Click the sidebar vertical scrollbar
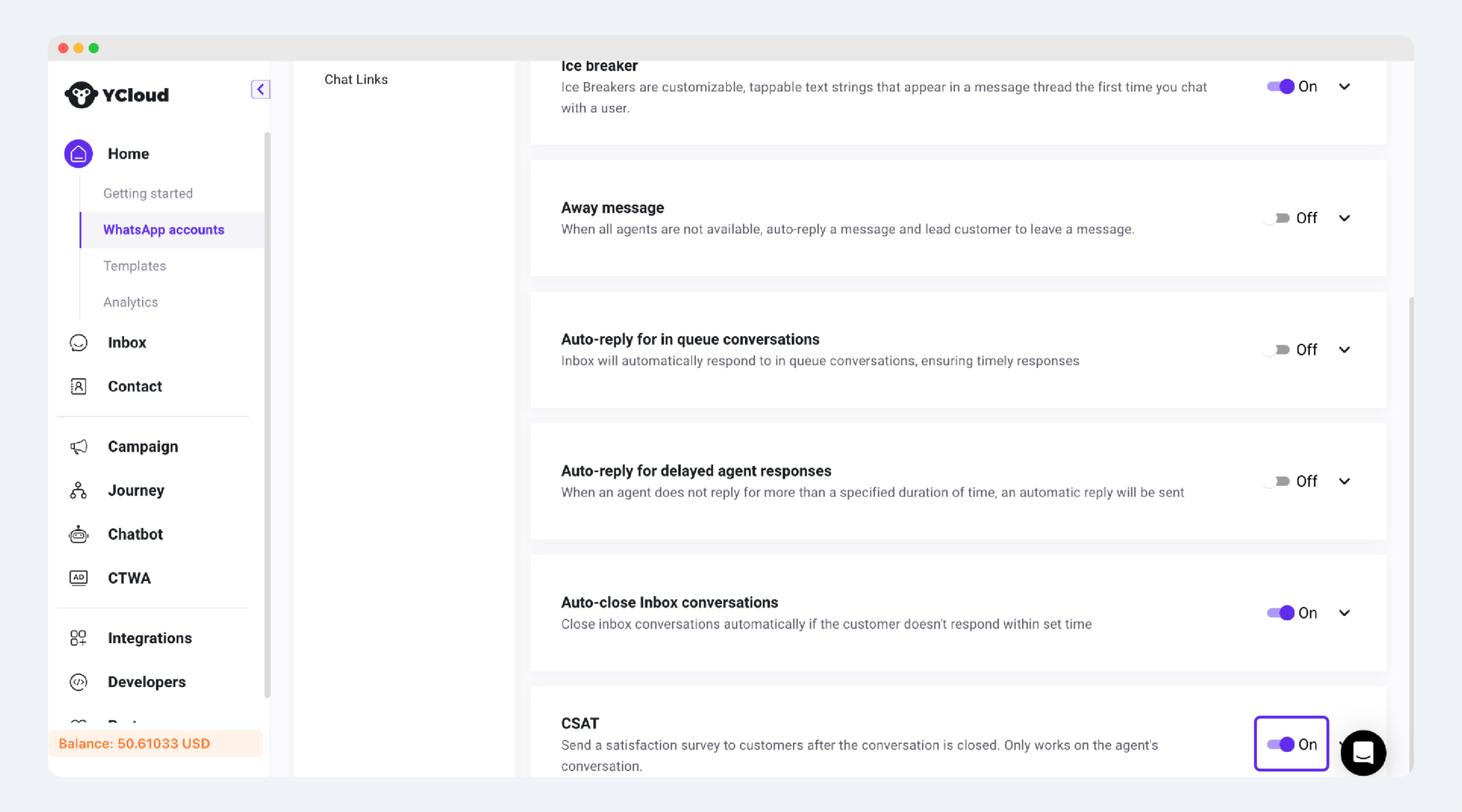 click(267, 412)
